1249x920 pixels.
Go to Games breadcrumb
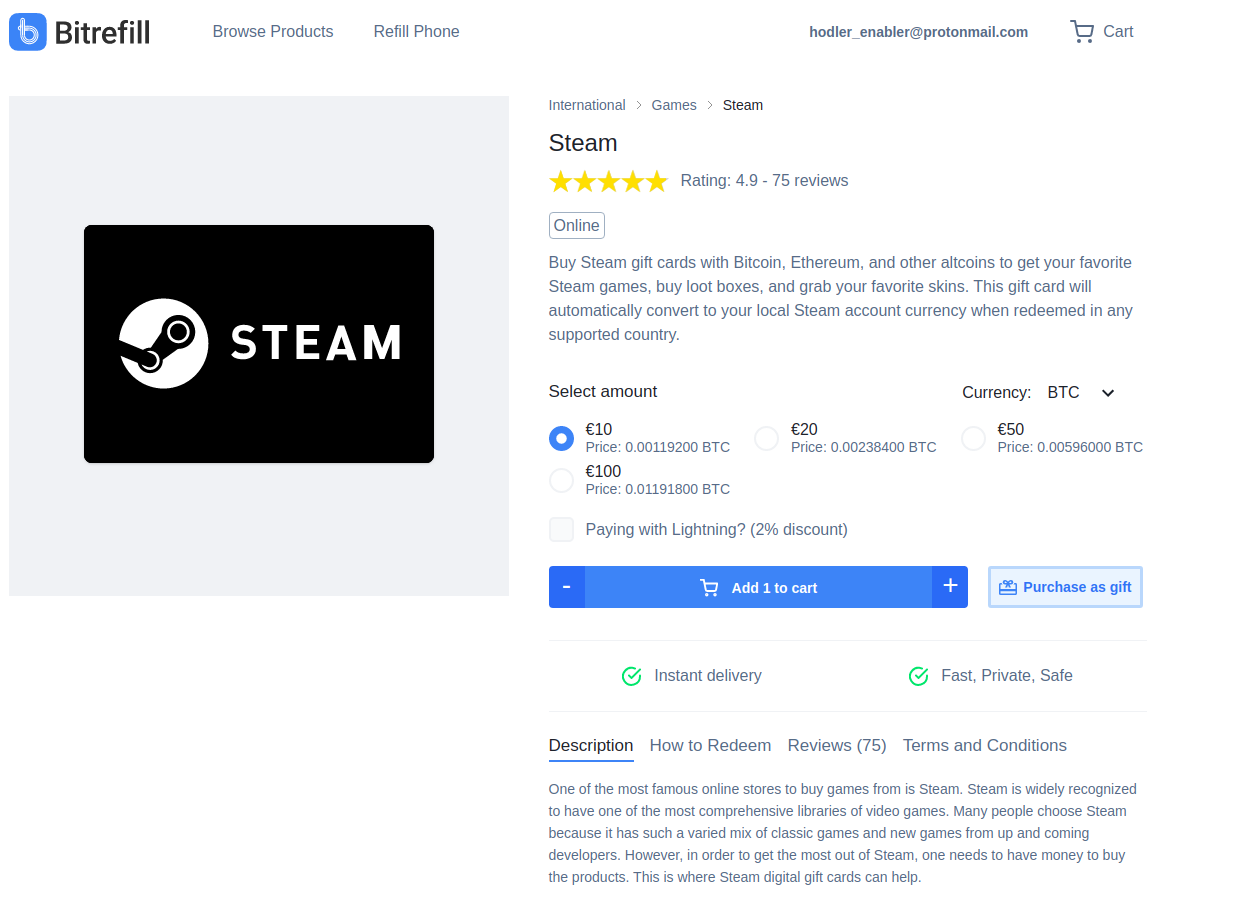click(x=674, y=105)
